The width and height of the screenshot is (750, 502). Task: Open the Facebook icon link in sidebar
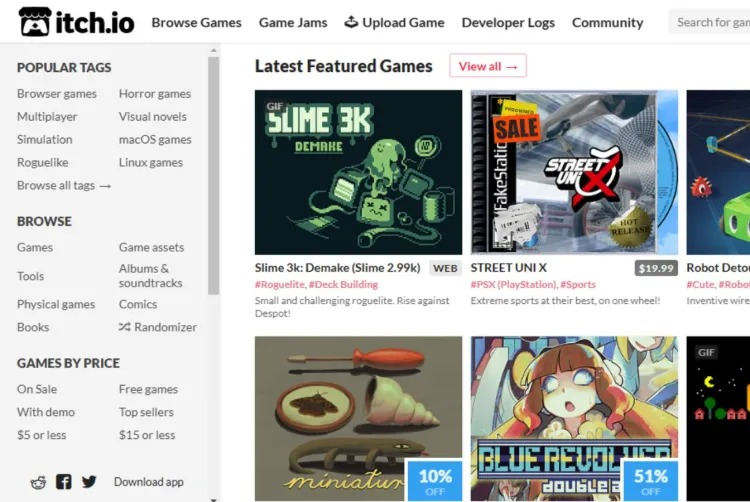[x=64, y=481]
